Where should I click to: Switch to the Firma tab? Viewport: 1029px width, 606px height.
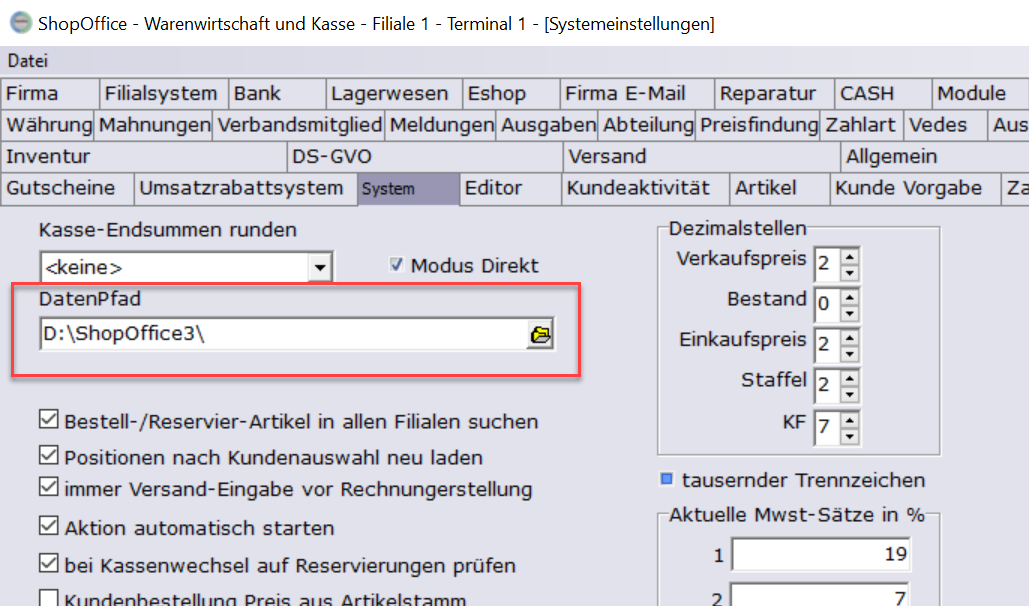tap(50, 93)
